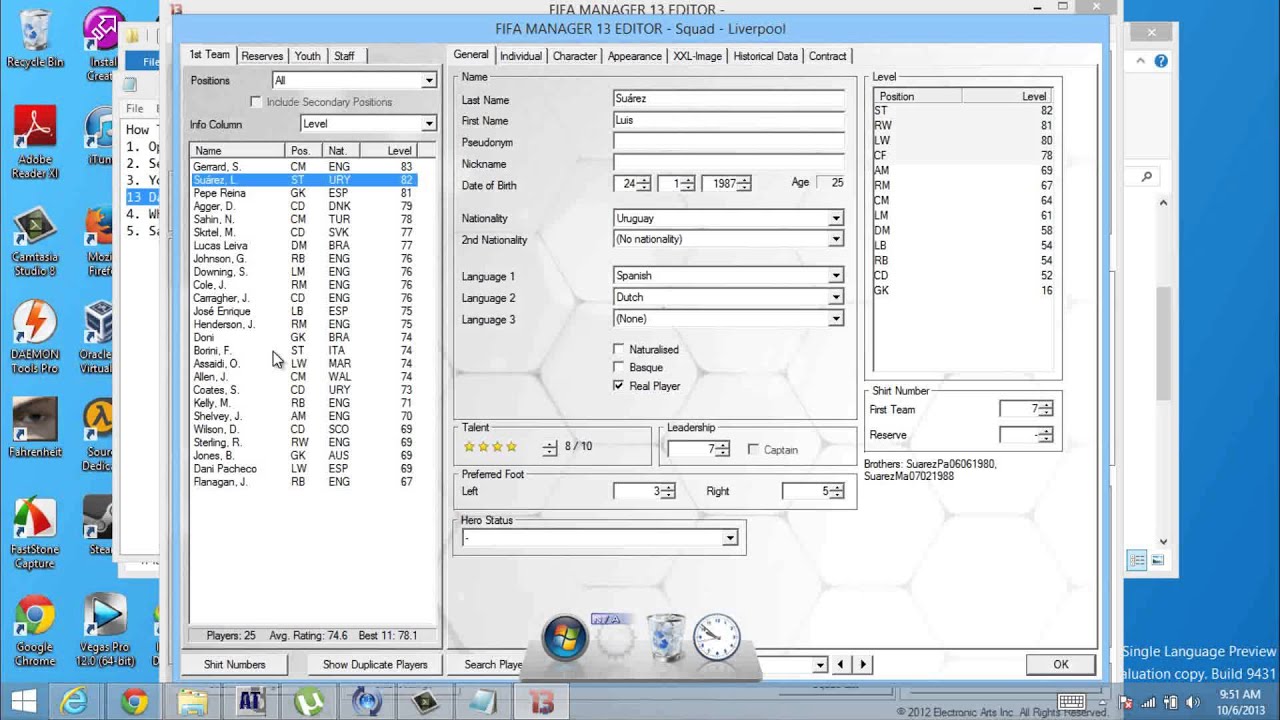The height and width of the screenshot is (720, 1280).
Task: Select Gerrard, S. in the player list
Action: (x=304, y=167)
